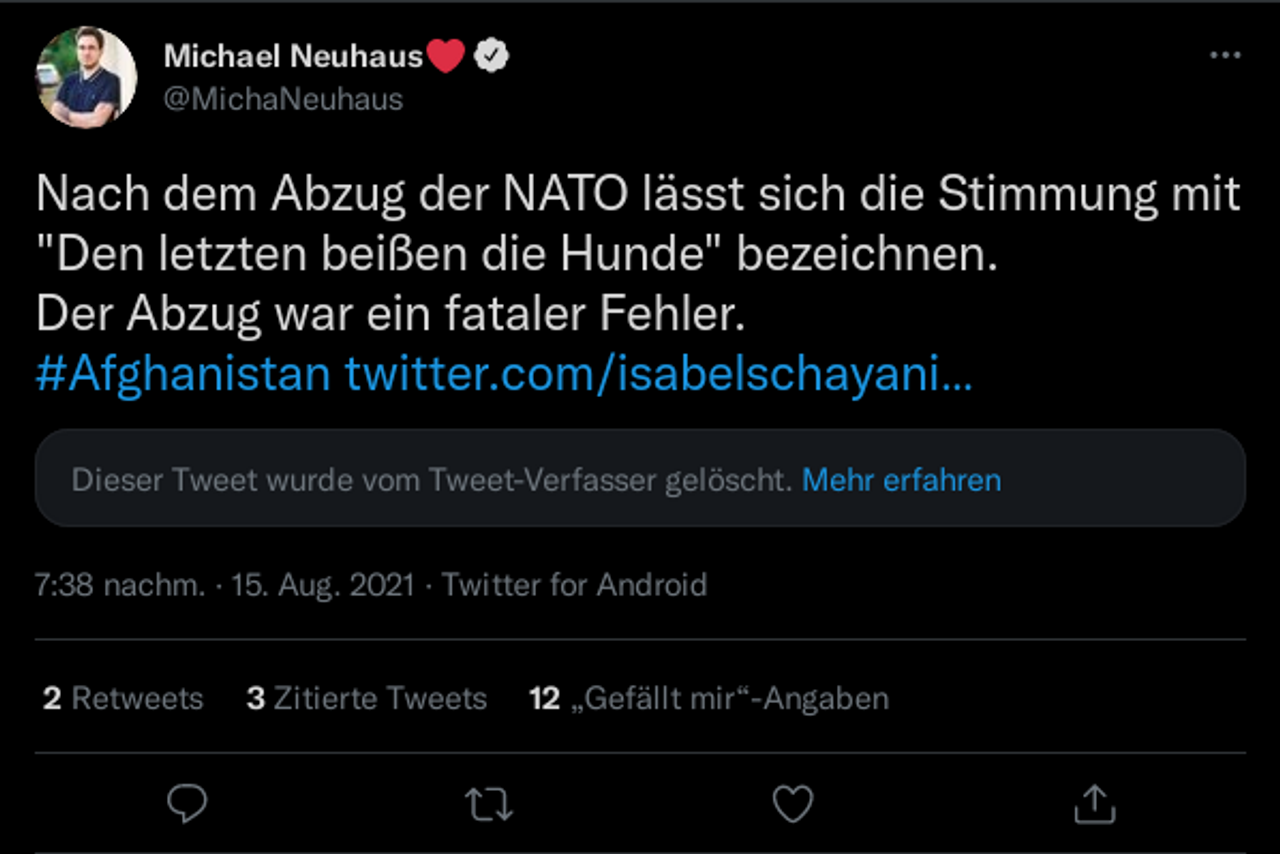Click the deleted tweet notice box

click(x=430, y=480)
